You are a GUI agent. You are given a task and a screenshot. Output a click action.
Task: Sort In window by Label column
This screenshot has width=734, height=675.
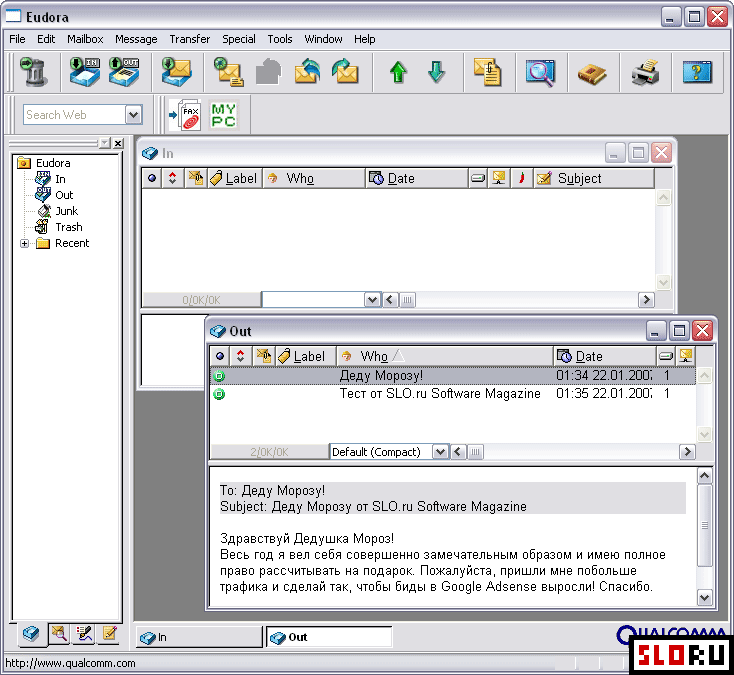point(235,178)
